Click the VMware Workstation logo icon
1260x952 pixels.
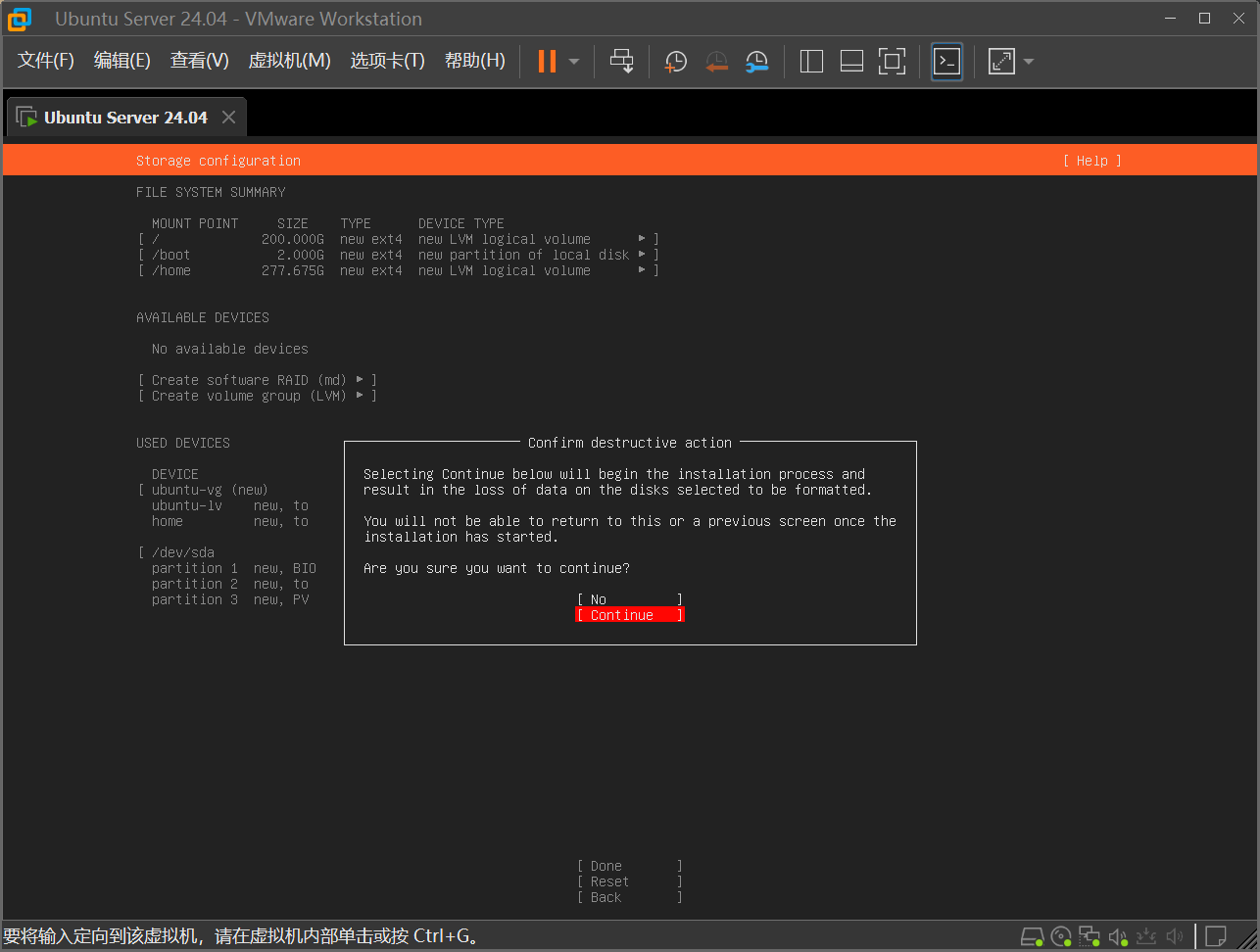19,19
